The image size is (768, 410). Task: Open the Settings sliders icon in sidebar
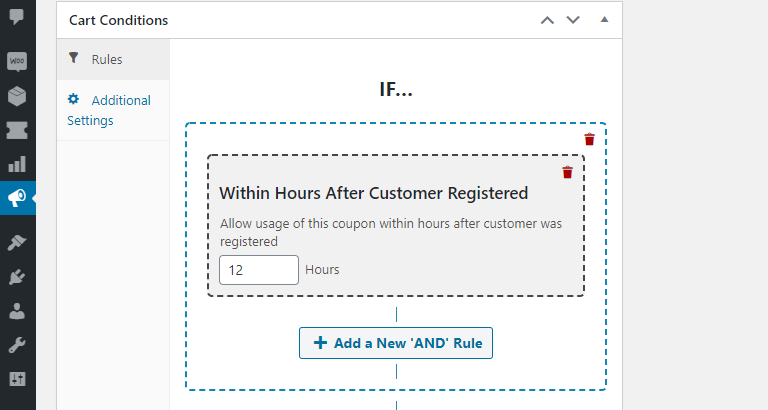(17, 379)
